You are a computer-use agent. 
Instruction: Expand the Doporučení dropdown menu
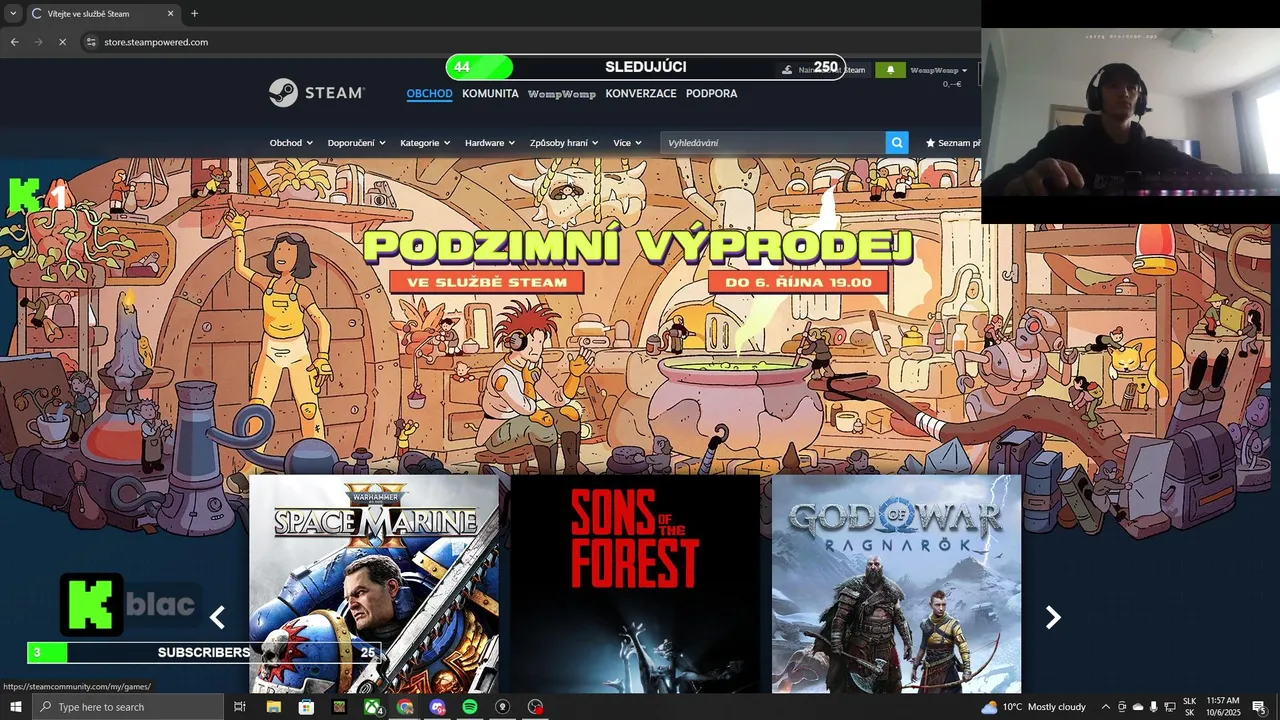(x=356, y=143)
